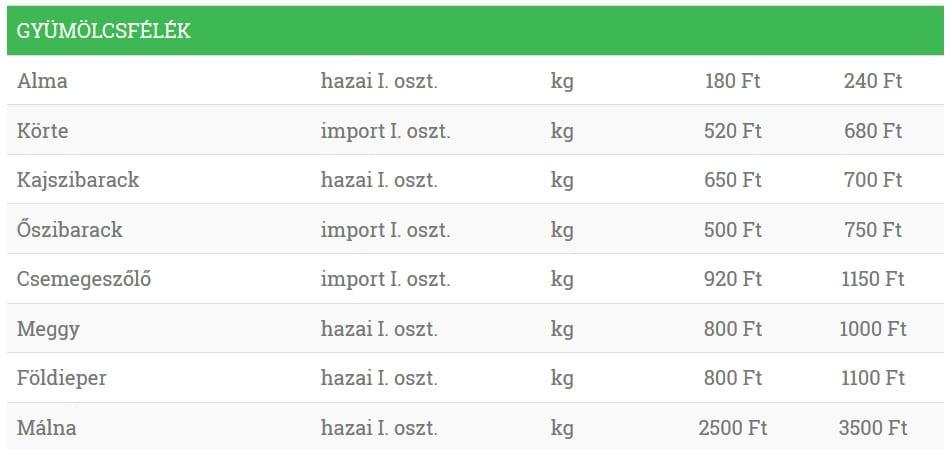Click the Körte product name

43,131
